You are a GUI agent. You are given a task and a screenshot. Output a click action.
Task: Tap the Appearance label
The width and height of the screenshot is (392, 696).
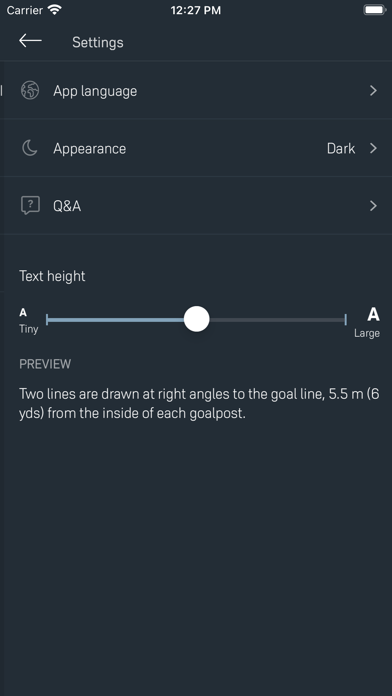click(x=90, y=149)
